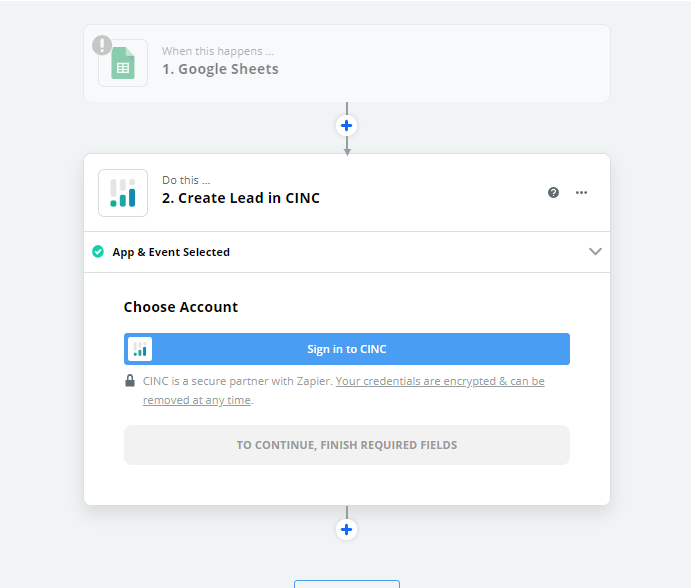Click To Continue, Finish Required Fields button
The image size is (691, 588).
tap(347, 445)
